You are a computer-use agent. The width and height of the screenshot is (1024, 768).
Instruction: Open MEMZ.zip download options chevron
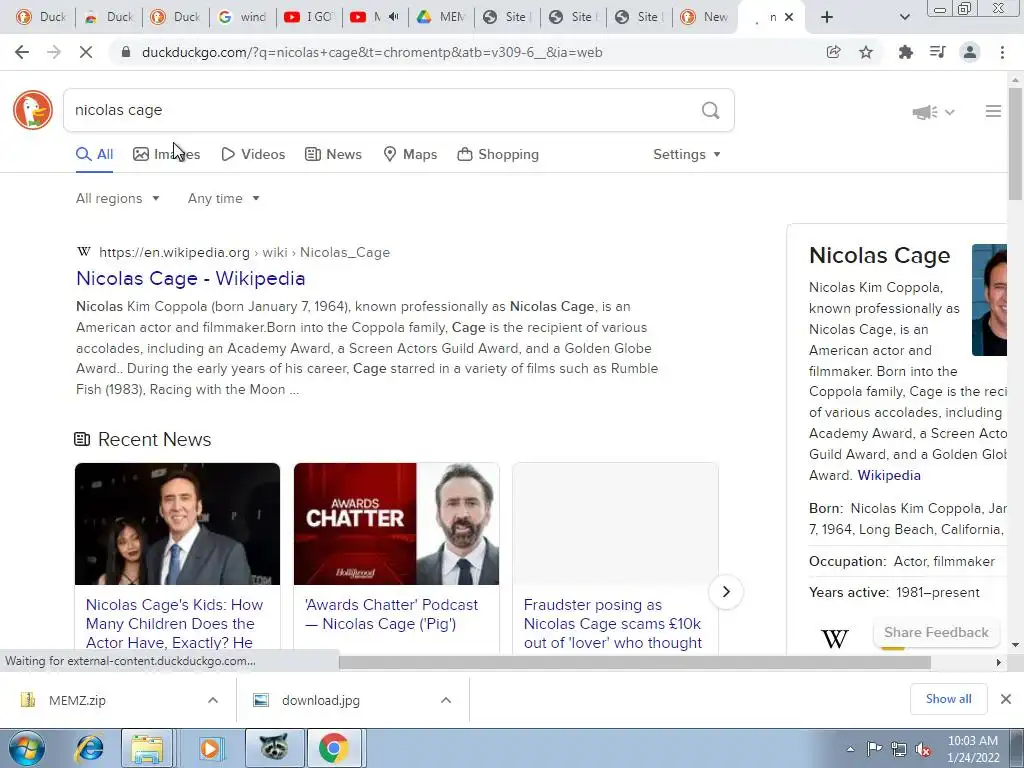[213, 700]
